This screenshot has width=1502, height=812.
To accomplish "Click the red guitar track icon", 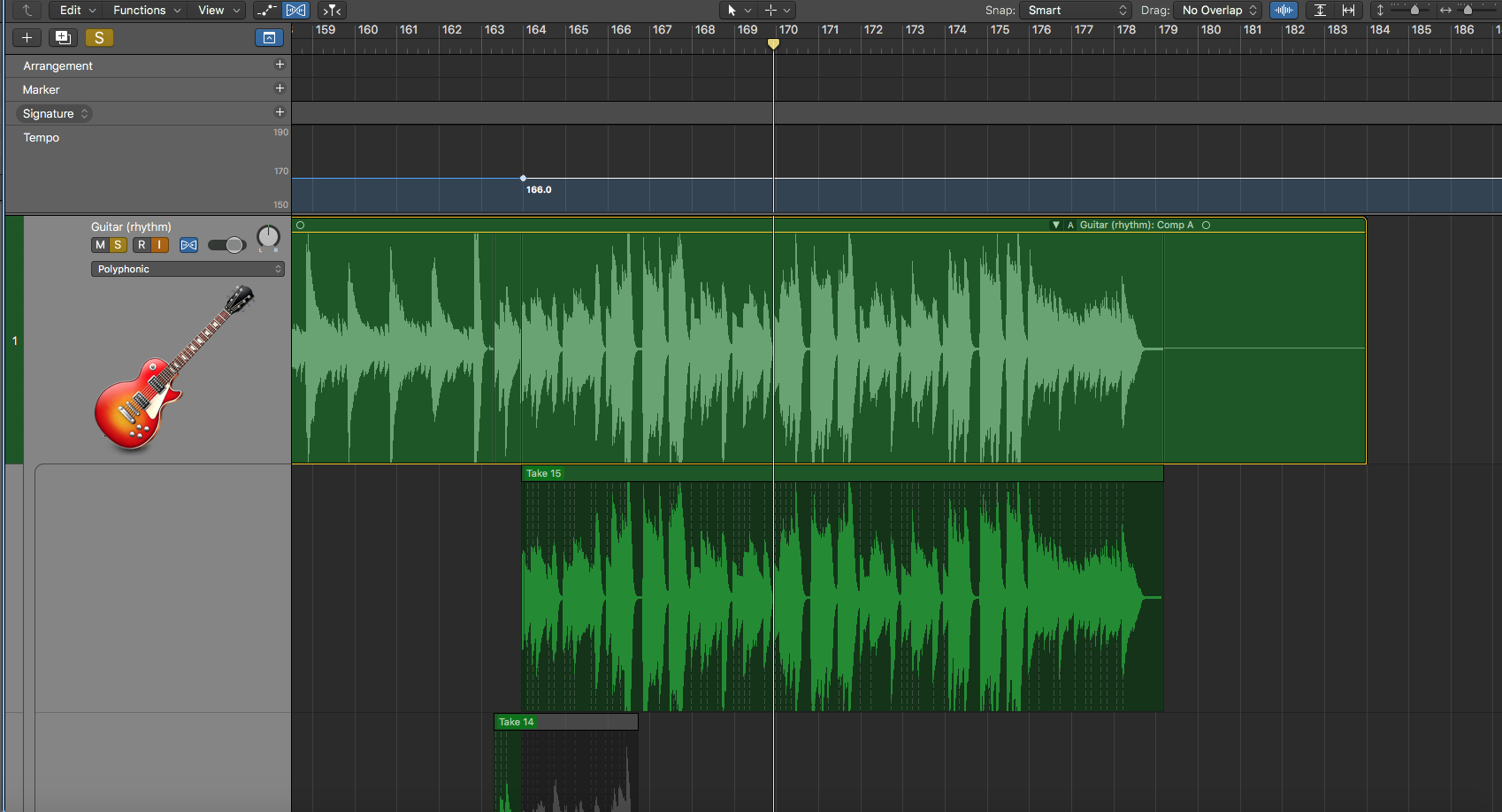I will click(174, 366).
